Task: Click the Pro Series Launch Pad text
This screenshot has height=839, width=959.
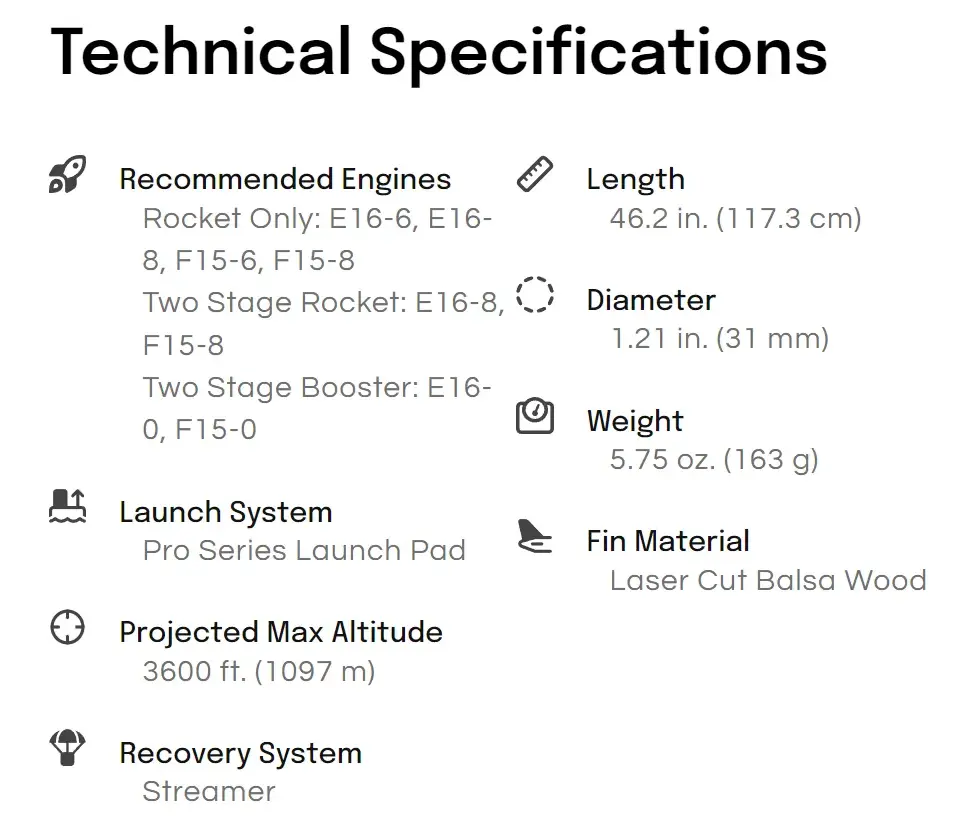Action: [304, 550]
